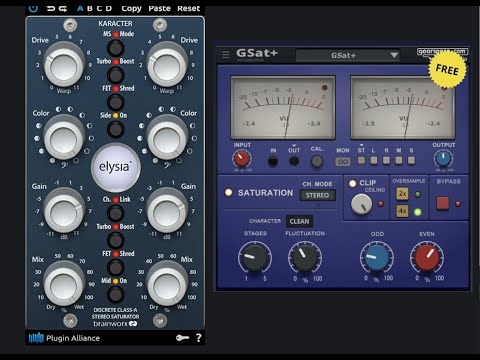
Task: Toggle the CLIP LED in GSat+
Action: 352,183
